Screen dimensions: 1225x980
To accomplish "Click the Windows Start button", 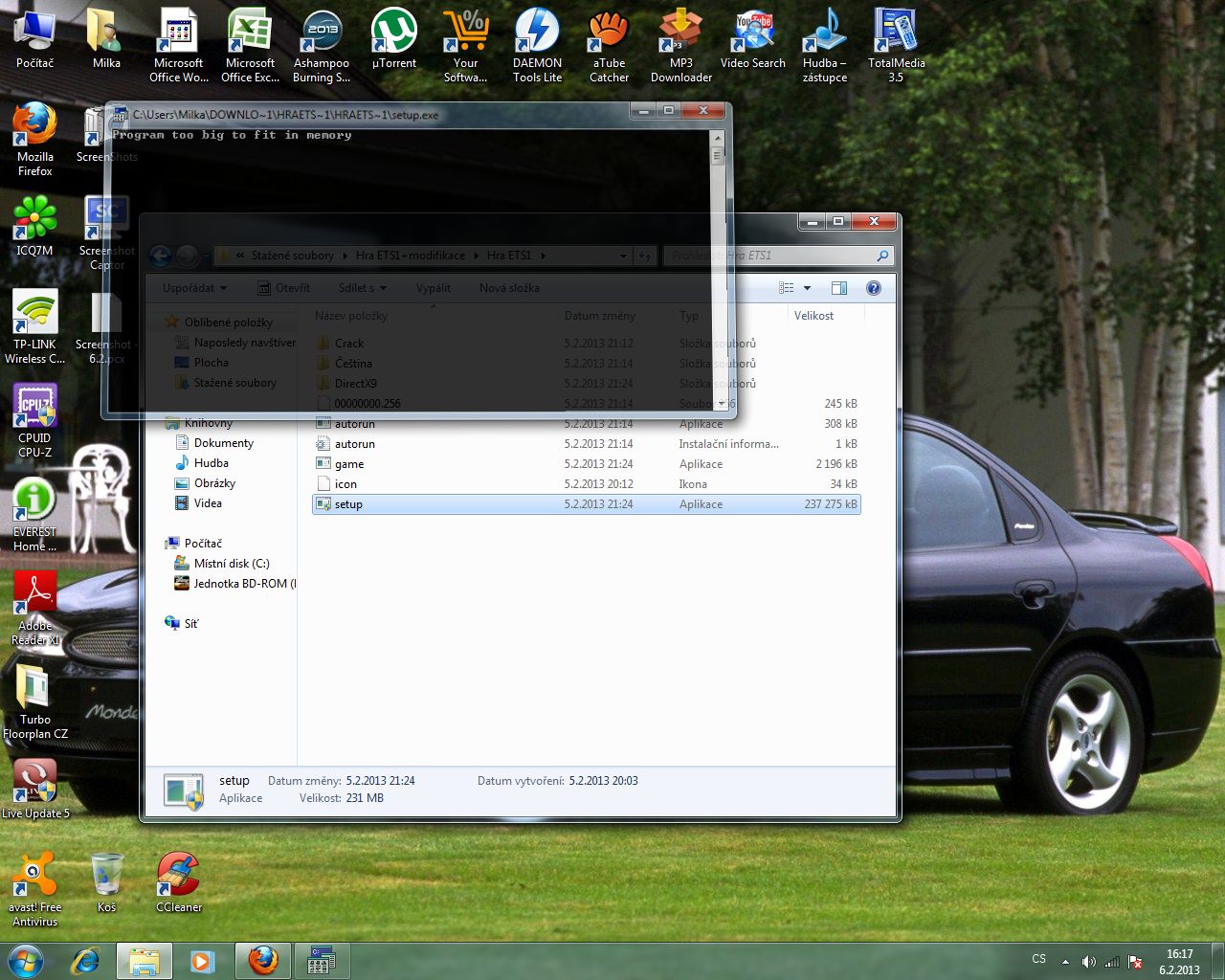I will [x=25, y=960].
